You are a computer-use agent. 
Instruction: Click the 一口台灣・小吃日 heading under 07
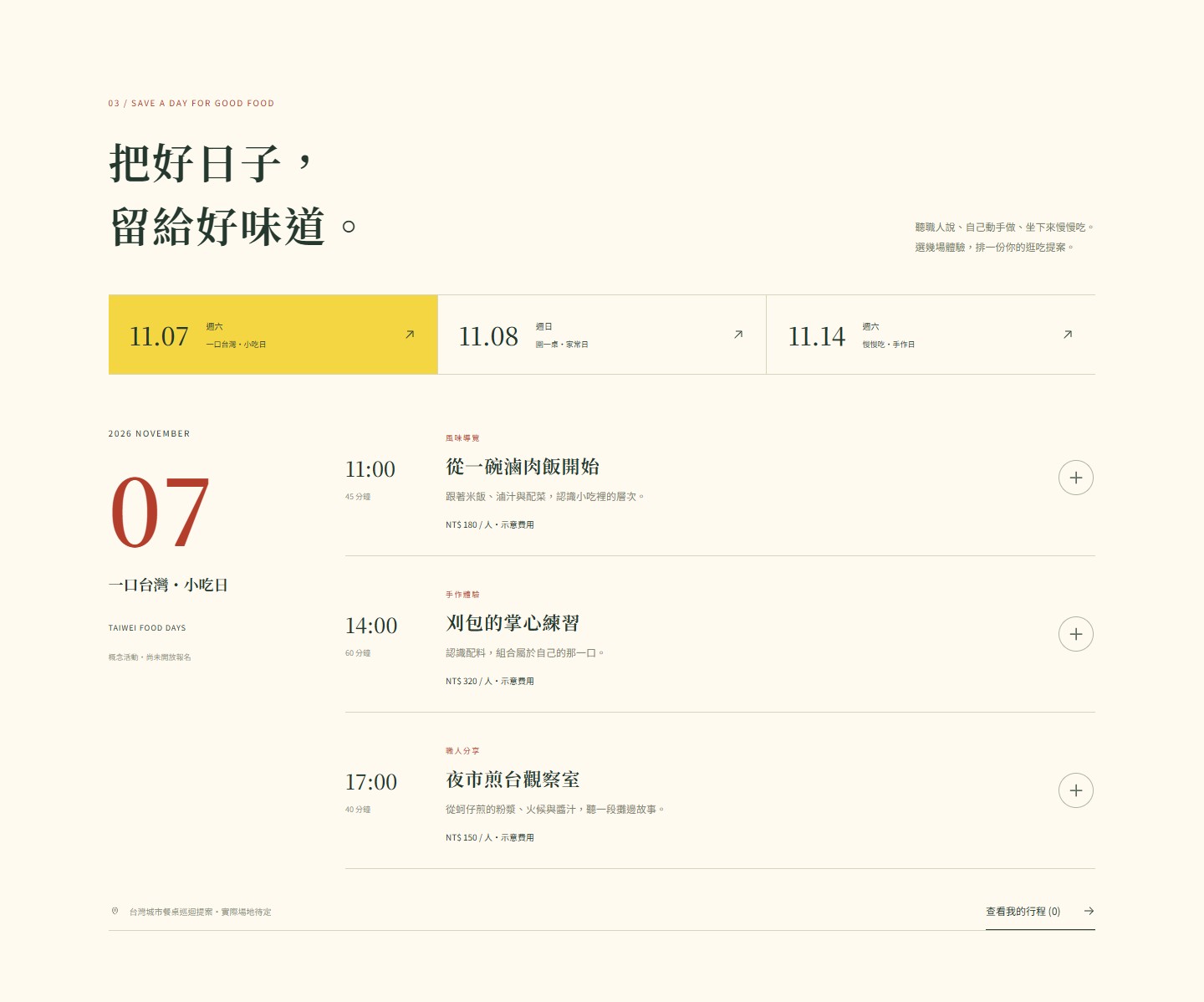168,585
